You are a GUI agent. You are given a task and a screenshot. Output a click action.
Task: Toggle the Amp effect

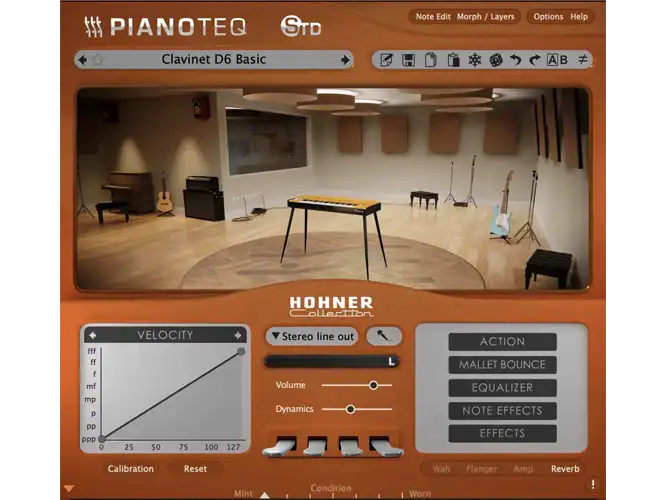(x=523, y=469)
